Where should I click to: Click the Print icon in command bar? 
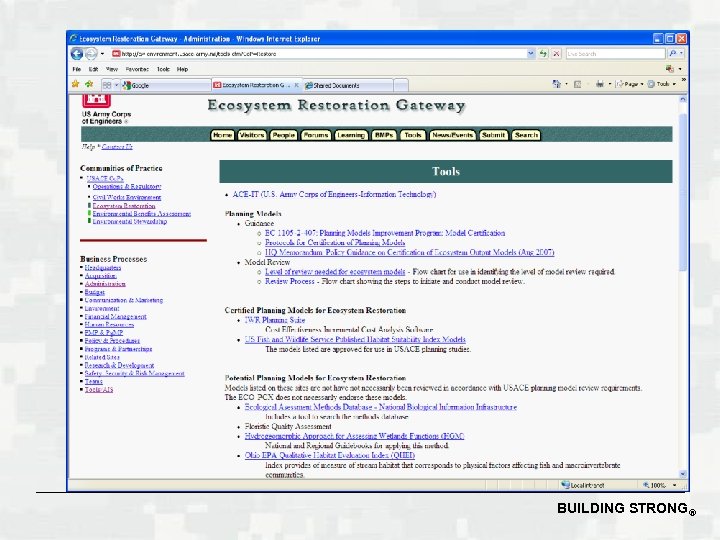pos(600,84)
